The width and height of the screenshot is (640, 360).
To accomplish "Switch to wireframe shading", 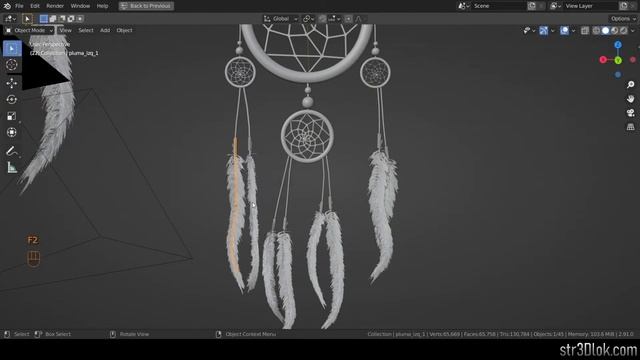I will click(x=596, y=31).
